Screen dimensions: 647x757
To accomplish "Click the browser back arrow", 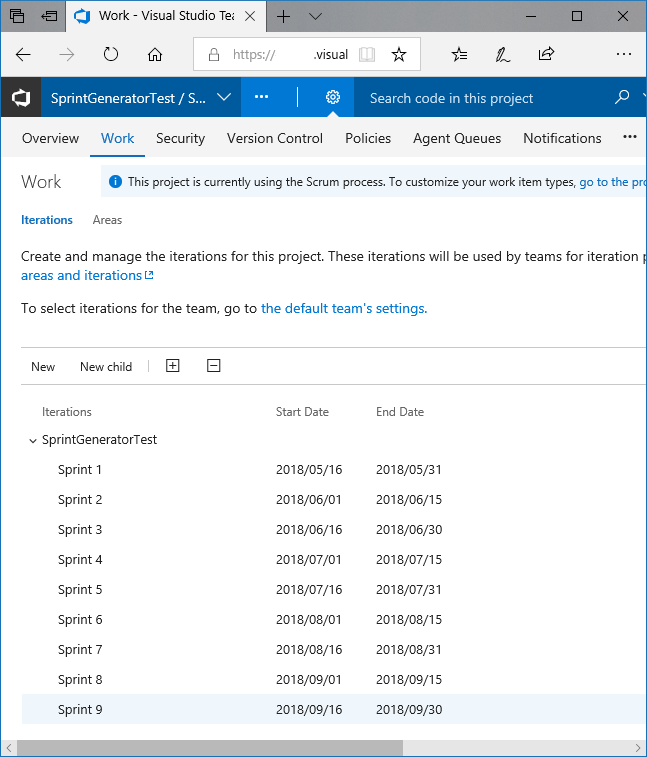I will pyautogui.click(x=23, y=55).
